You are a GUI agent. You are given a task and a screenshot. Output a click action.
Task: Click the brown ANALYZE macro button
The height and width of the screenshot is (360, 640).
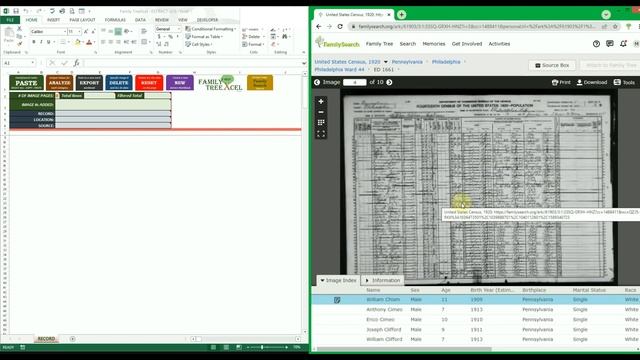pyautogui.click(x=59, y=83)
